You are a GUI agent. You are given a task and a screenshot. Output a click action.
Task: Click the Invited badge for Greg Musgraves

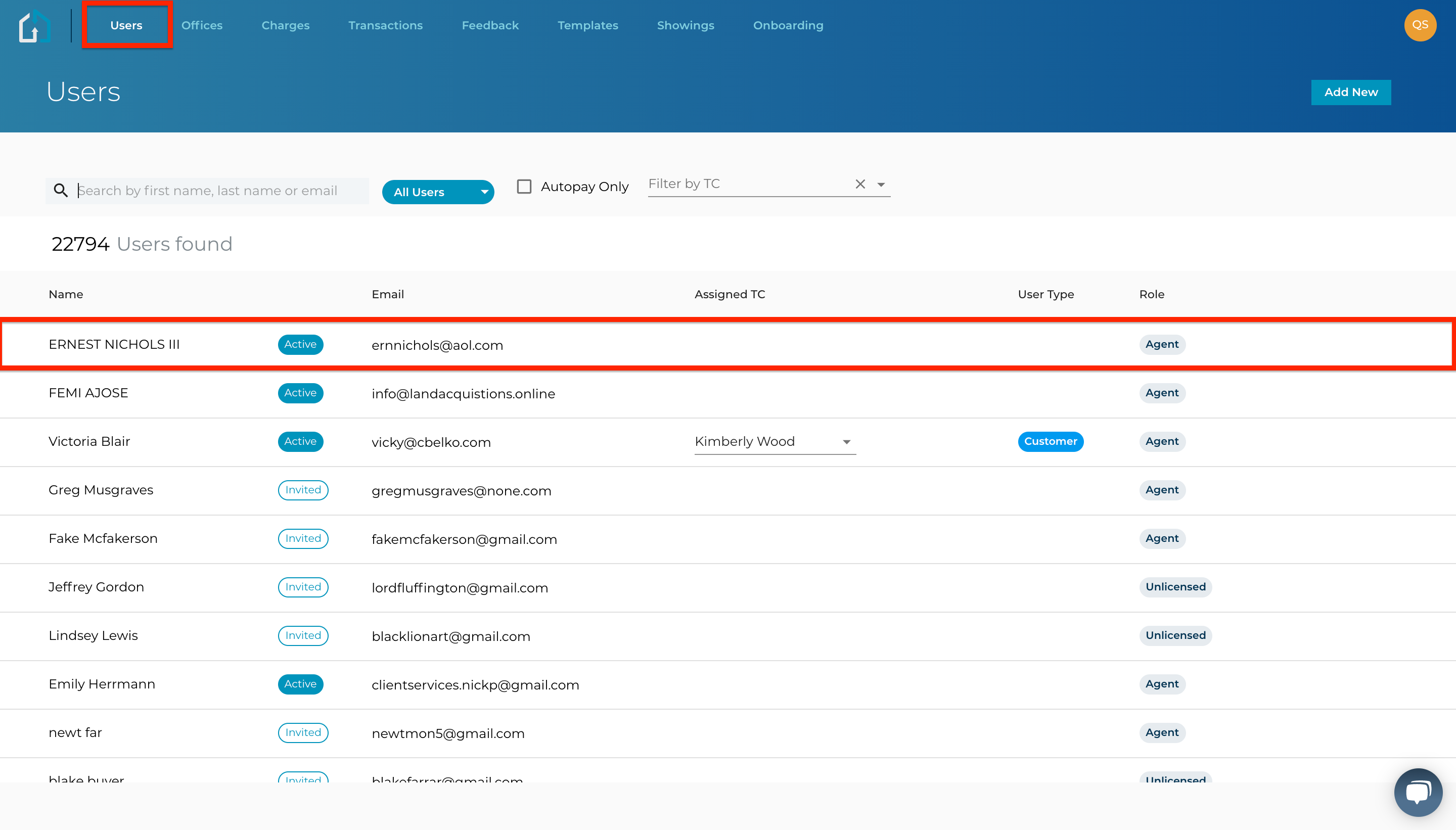pyautogui.click(x=303, y=490)
